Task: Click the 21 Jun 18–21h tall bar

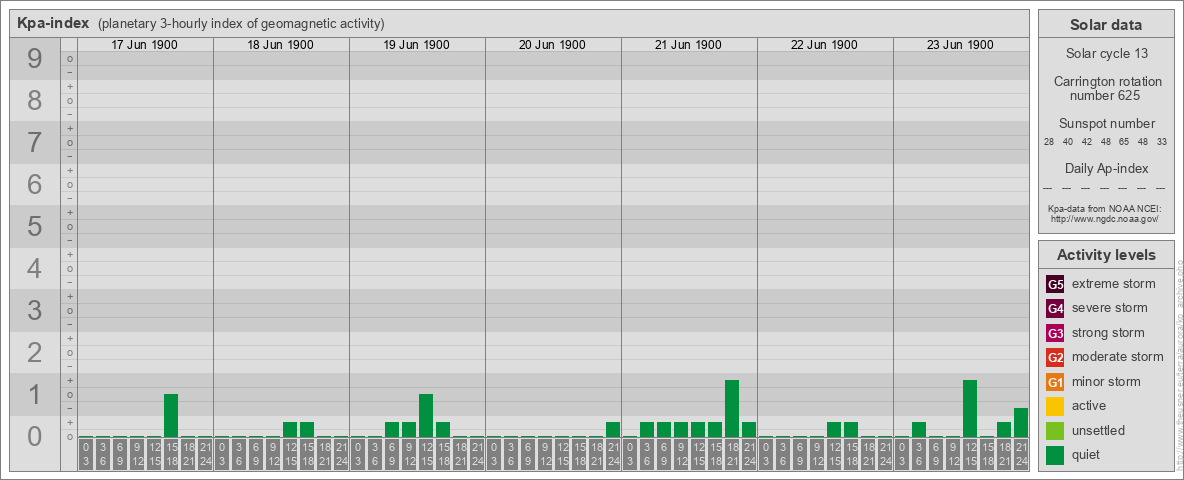Action: [x=732, y=409]
